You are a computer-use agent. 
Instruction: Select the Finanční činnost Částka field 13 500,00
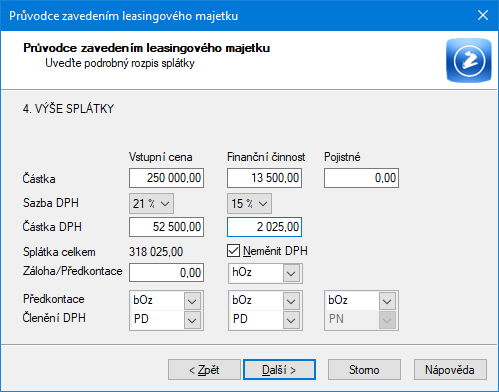[x=264, y=178]
